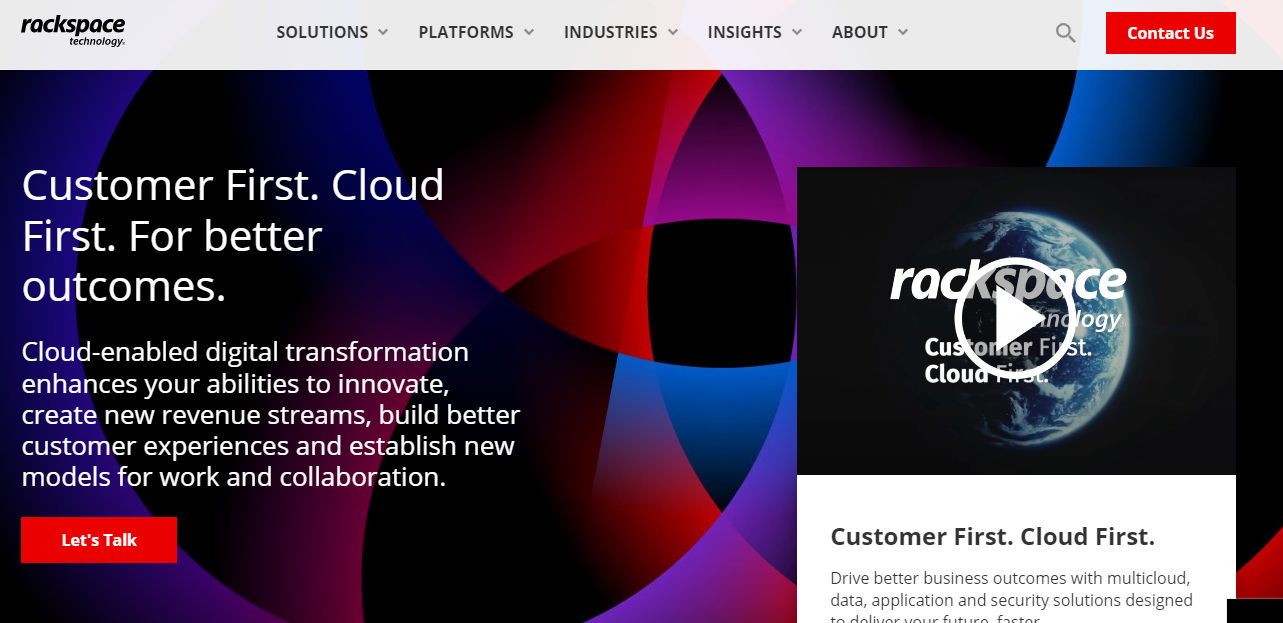The image size is (1283, 623).
Task: Expand the chevron next to Platforms
Action: pyautogui.click(x=528, y=32)
